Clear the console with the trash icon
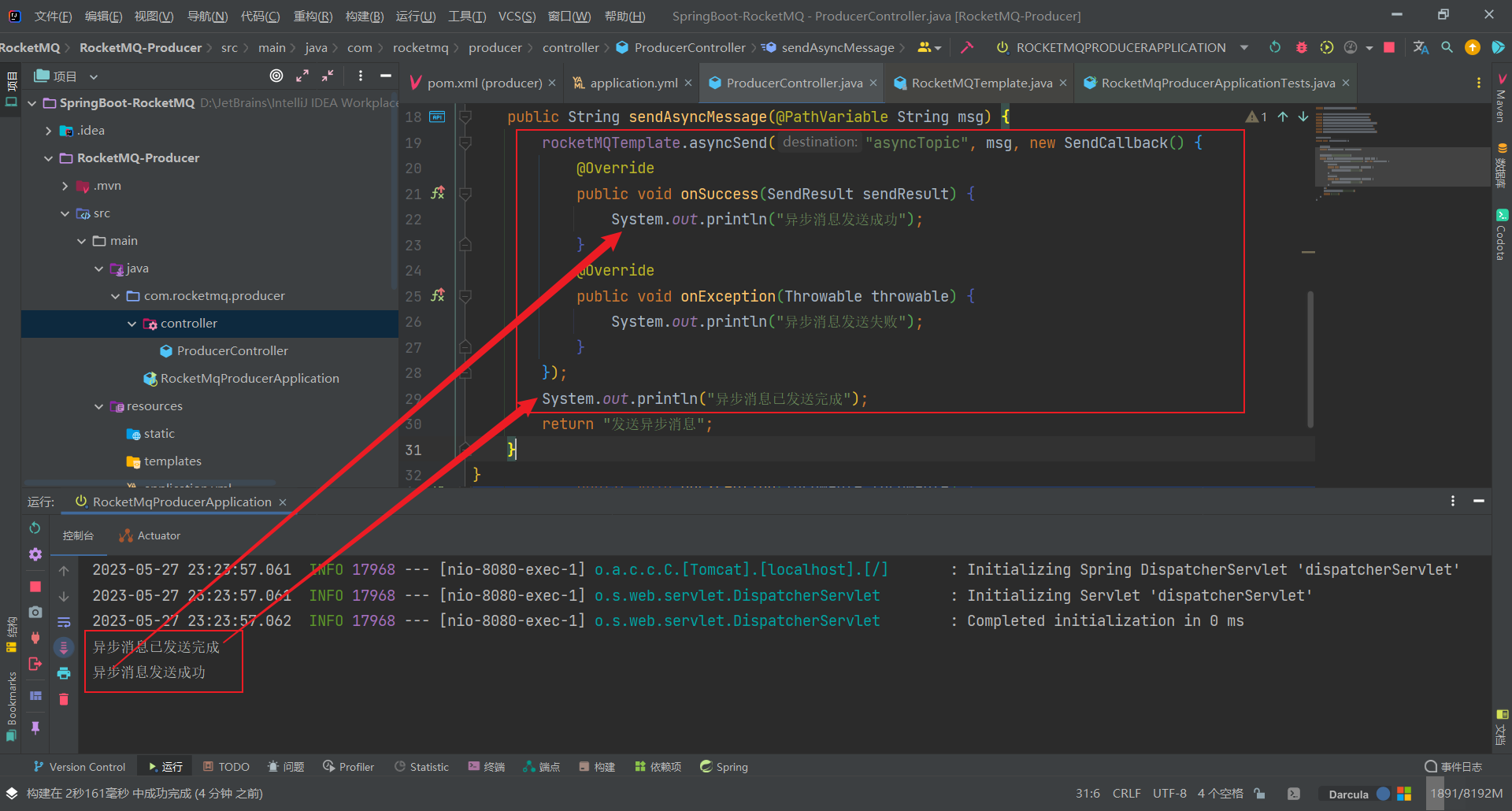 [64, 699]
